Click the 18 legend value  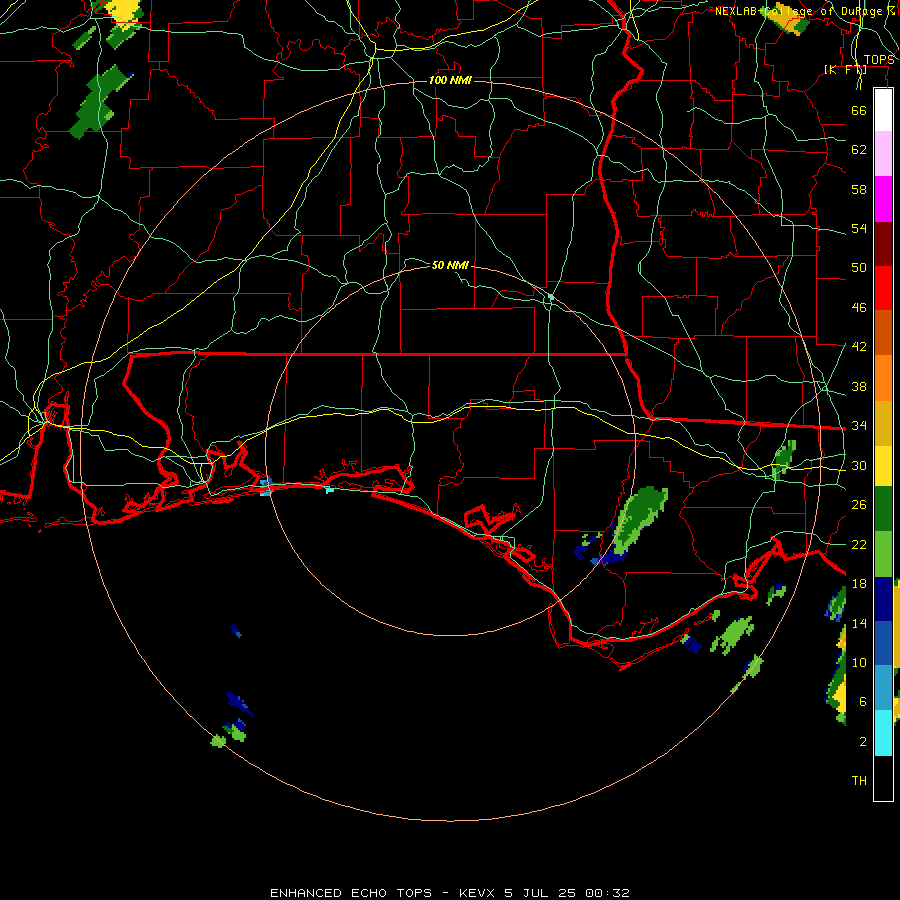(859, 584)
